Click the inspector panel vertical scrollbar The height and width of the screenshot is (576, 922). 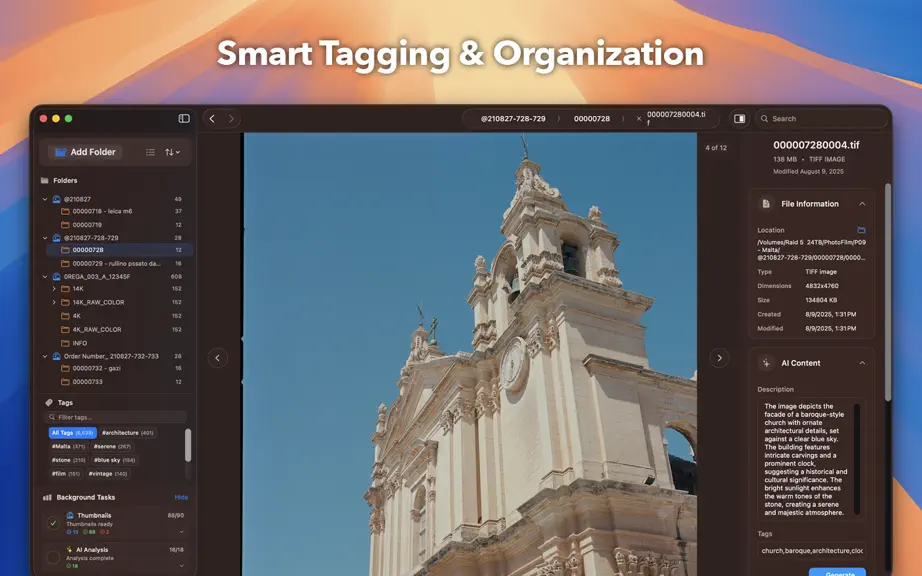click(888, 292)
